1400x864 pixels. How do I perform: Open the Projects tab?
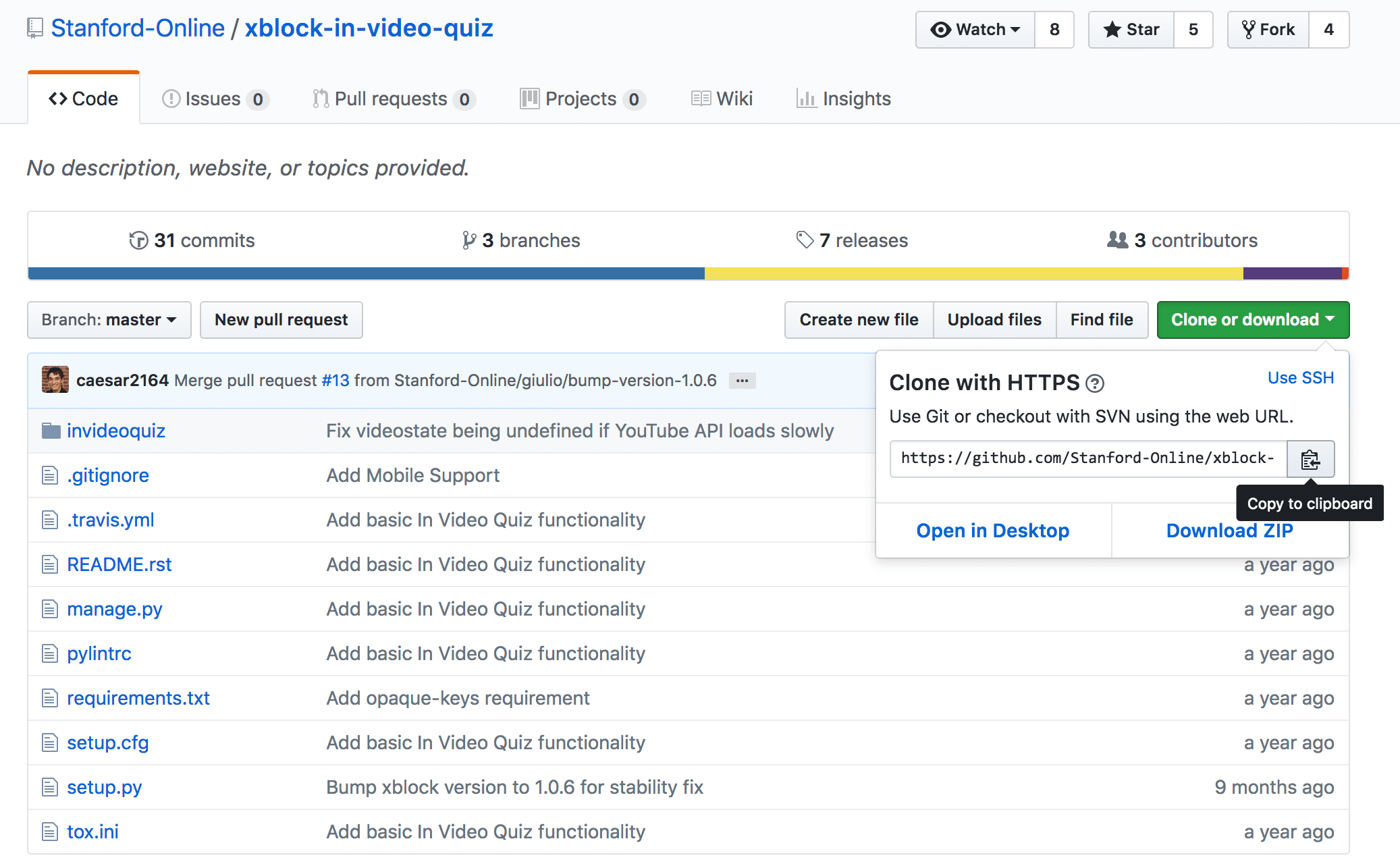pyautogui.click(x=583, y=99)
